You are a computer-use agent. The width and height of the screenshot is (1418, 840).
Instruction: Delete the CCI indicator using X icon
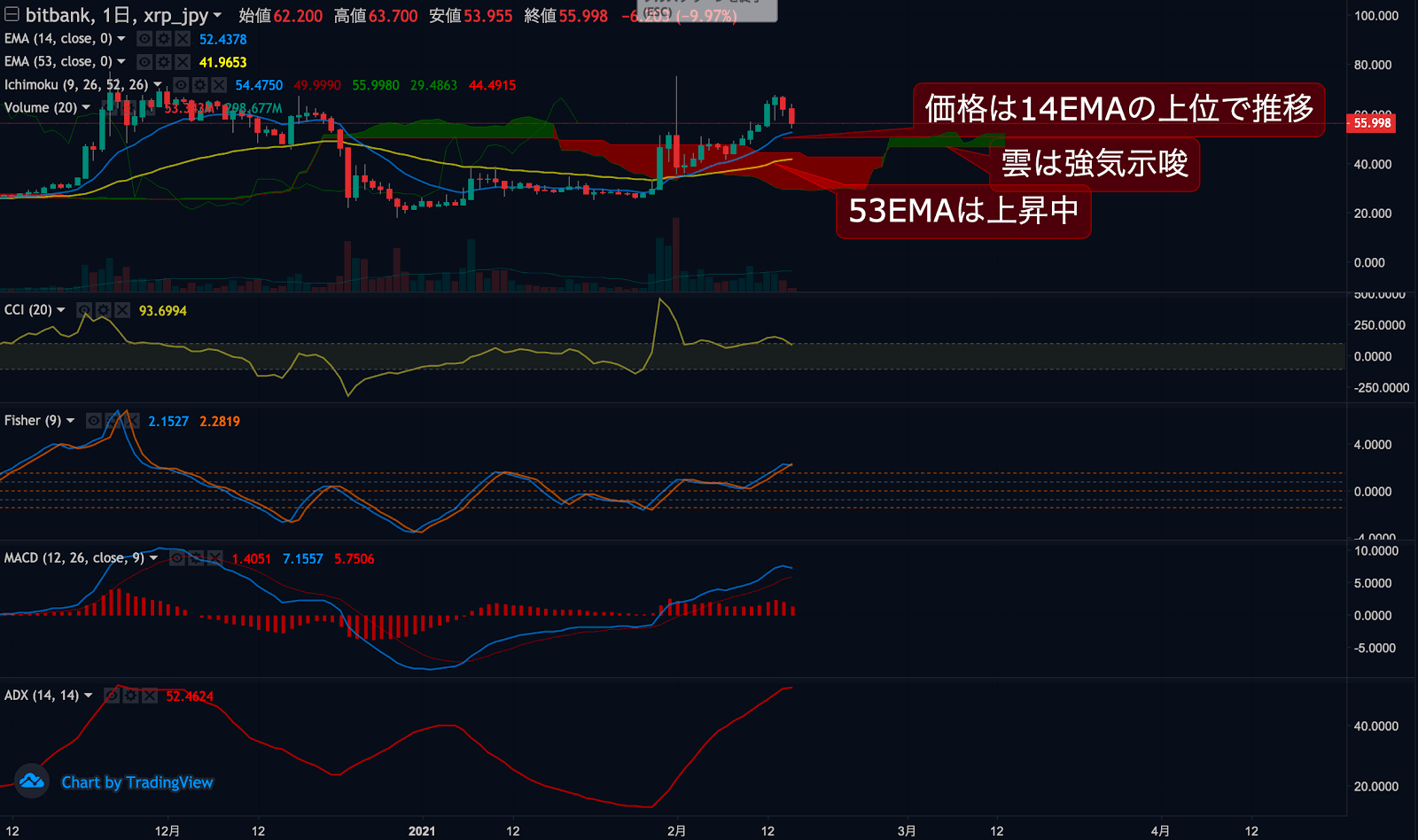coord(122,310)
